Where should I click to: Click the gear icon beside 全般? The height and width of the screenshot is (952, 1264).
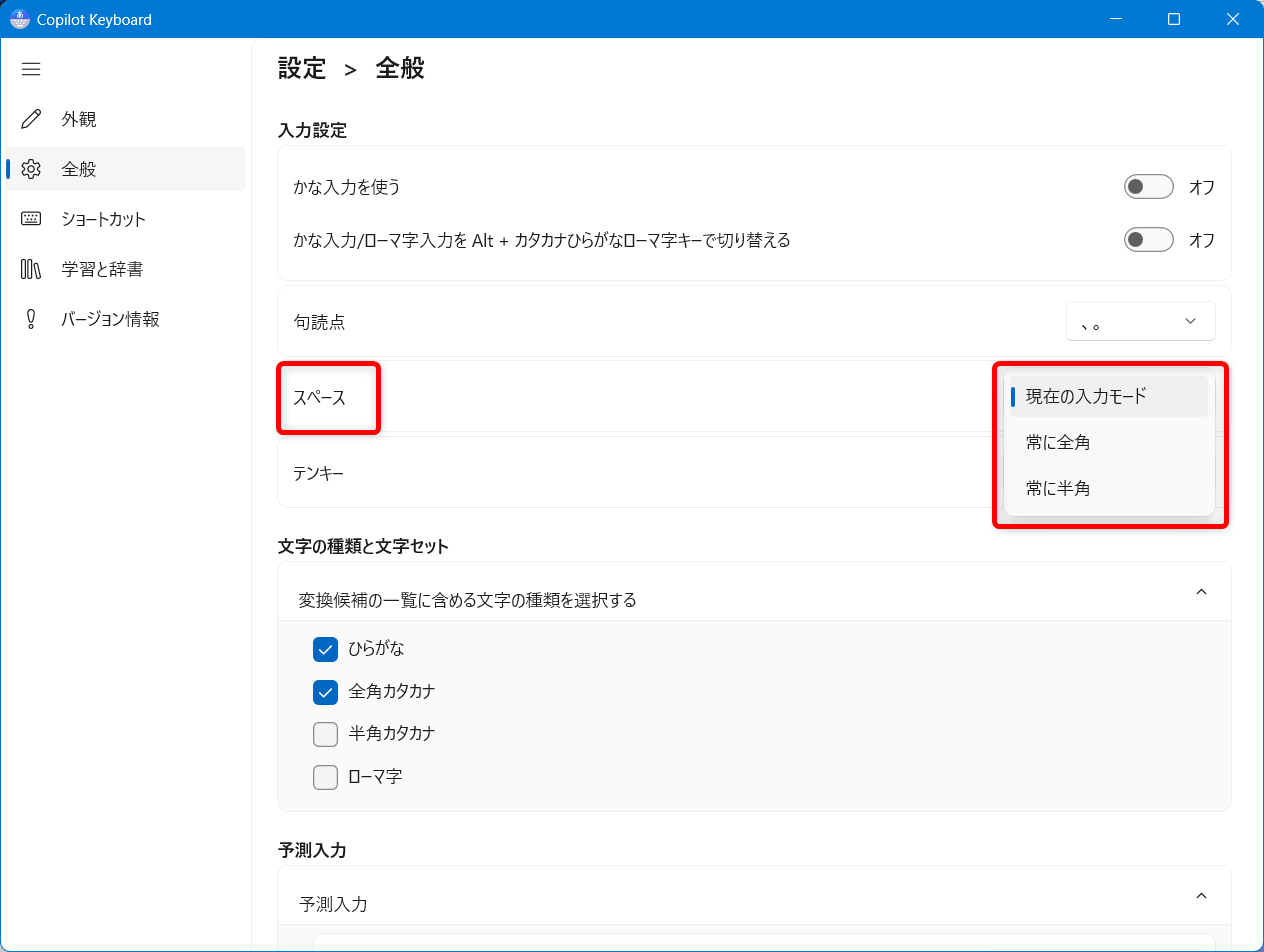click(31, 169)
